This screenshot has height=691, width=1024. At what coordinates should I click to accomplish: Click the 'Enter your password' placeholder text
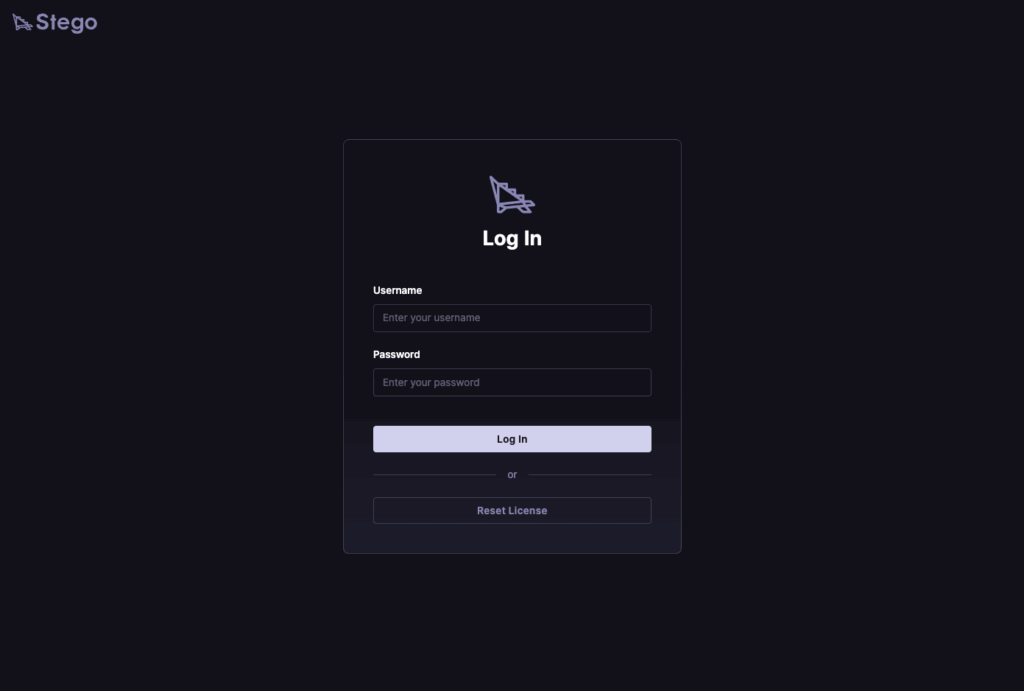(431, 382)
